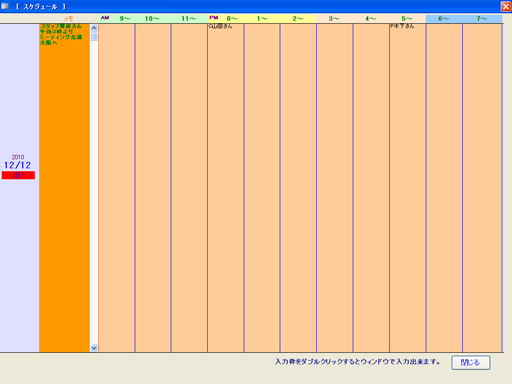Click the 2~ PM schedule column
This screenshot has height=384, width=512.
click(x=298, y=188)
